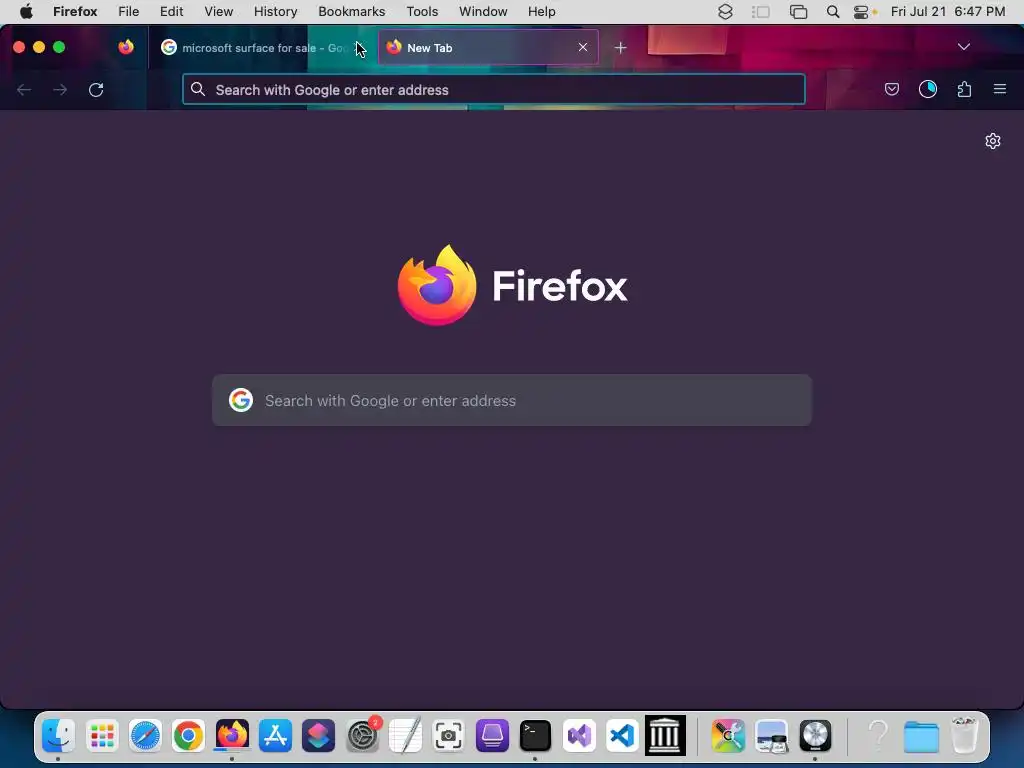Screen dimensions: 1024x768
Task: Launch Safari from the Dock
Action: click(x=145, y=736)
